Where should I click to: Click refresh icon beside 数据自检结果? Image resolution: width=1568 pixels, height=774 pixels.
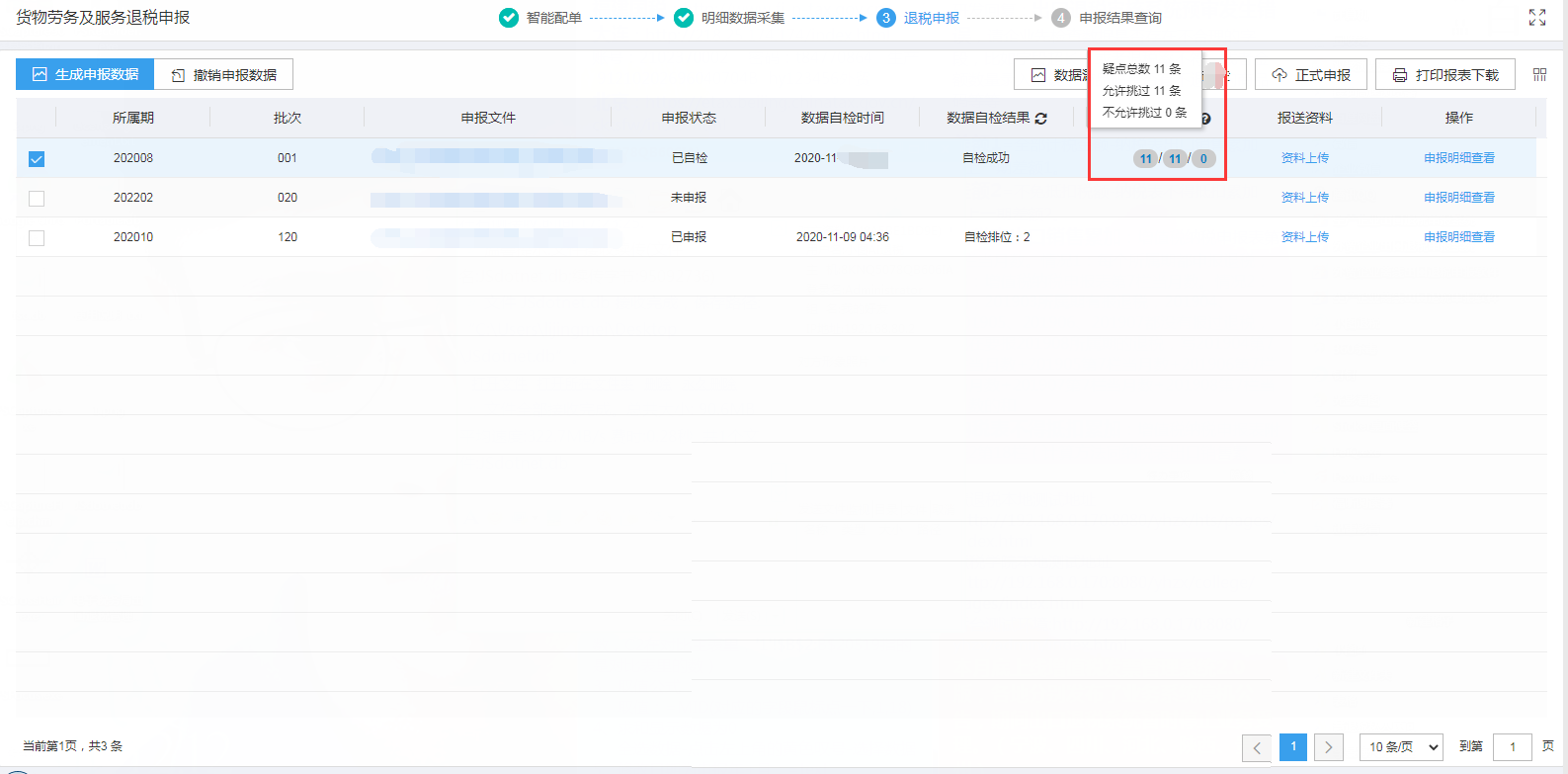1040,118
